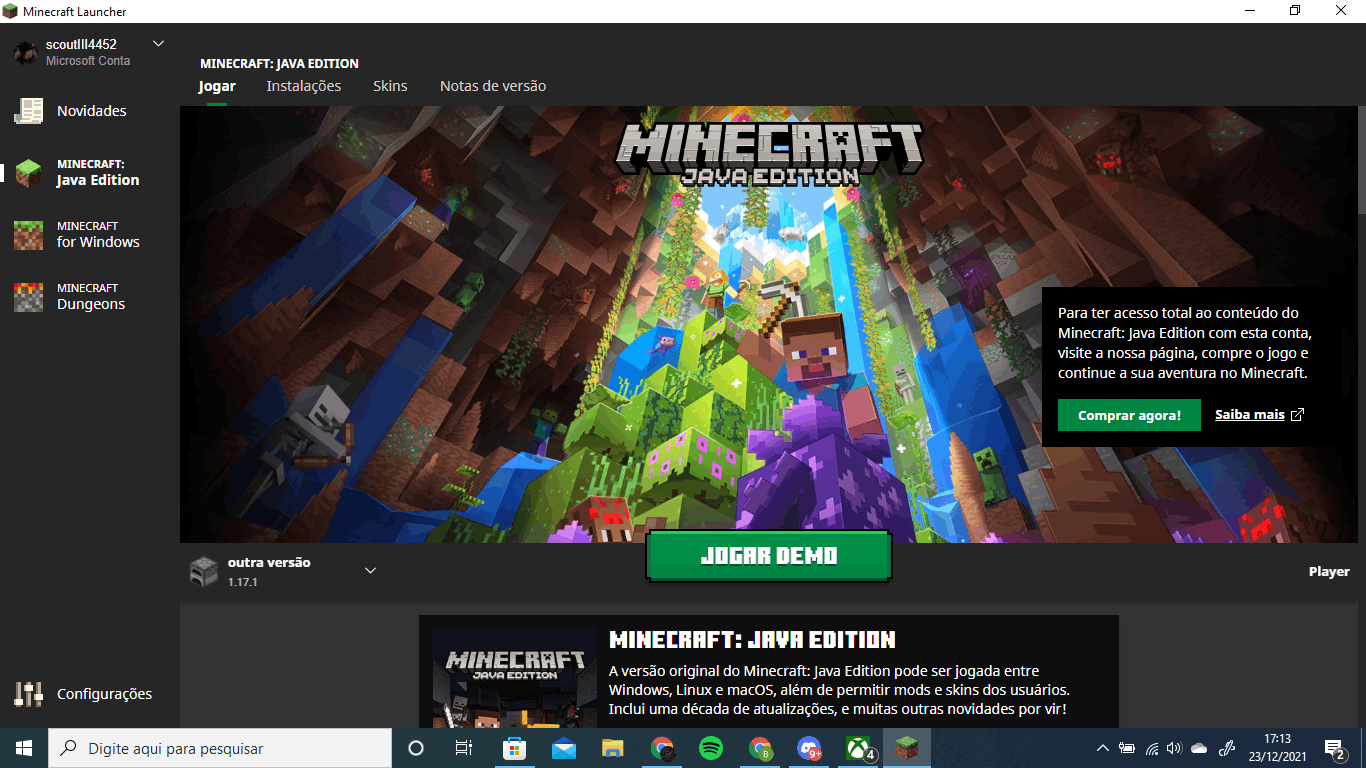Click the Comprar agora! button
The image size is (1366, 768).
coord(1129,415)
